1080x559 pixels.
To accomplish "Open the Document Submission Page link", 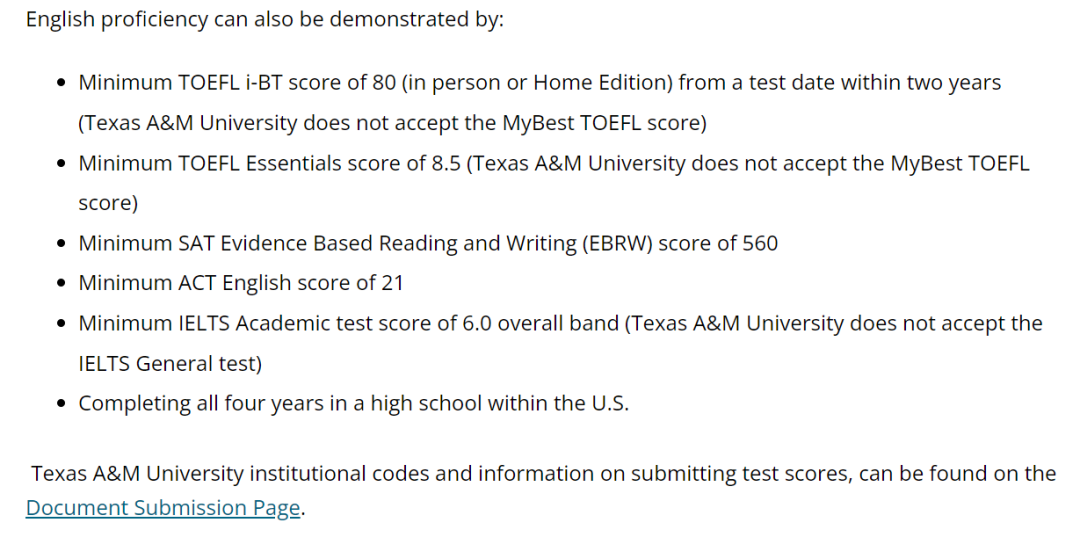I will pyautogui.click(x=163, y=508).
